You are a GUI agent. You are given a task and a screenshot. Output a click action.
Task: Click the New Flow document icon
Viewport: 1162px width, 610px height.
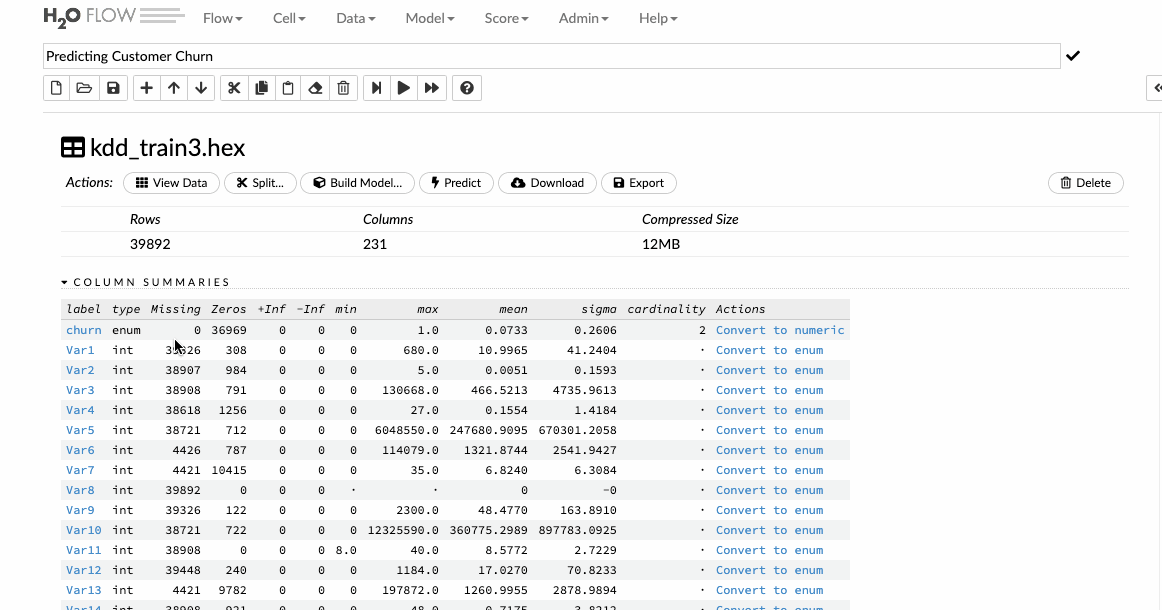56,88
